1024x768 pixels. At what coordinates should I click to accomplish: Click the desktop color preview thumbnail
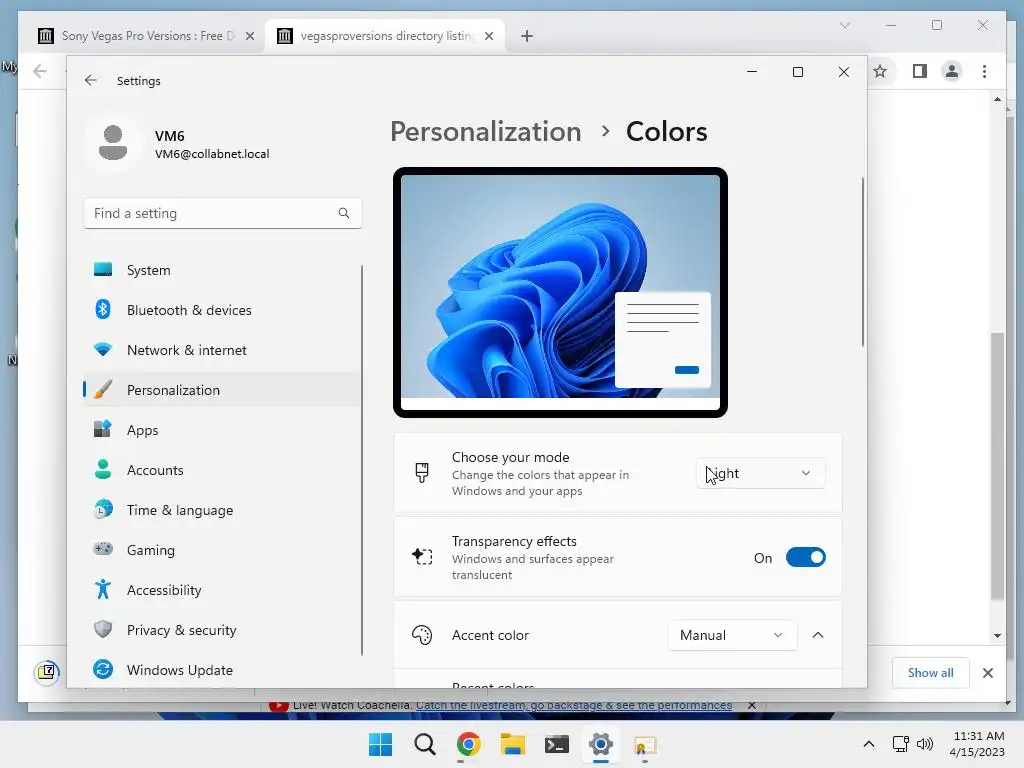(560, 292)
